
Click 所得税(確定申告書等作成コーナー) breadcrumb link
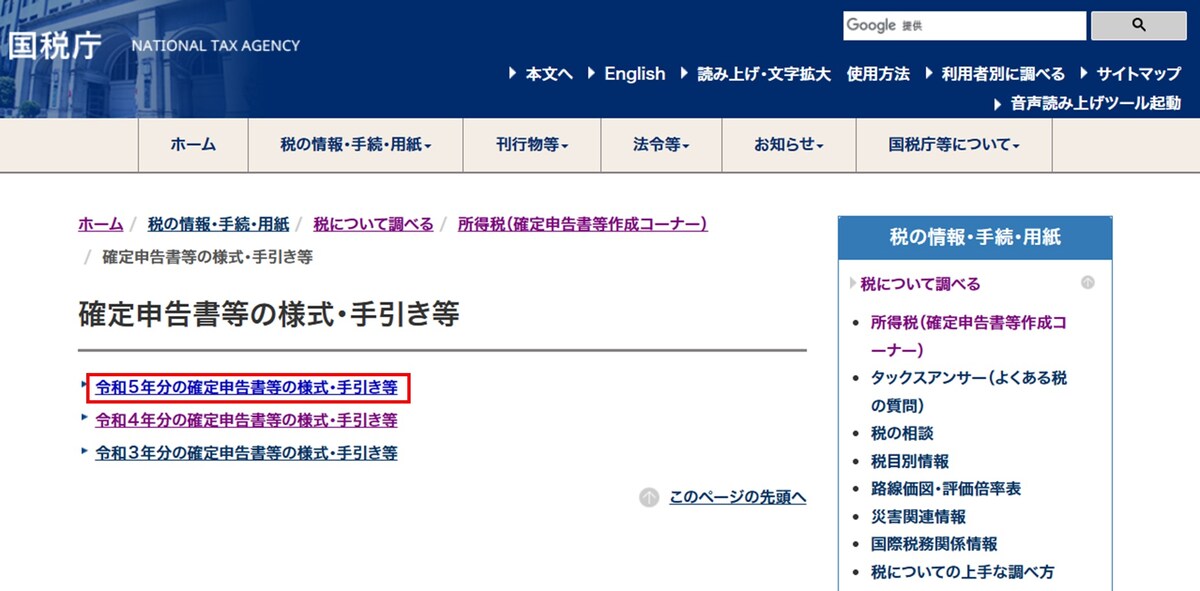tap(583, 224)
